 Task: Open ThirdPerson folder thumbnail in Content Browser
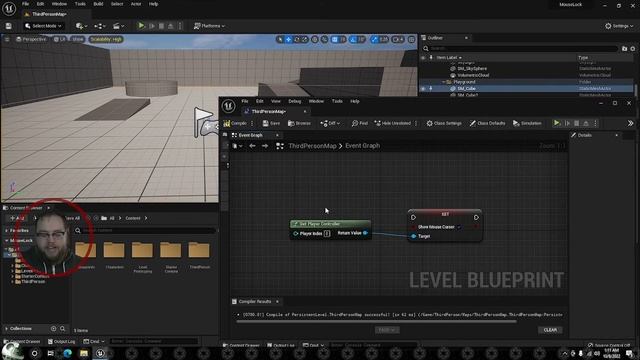(199, 250)
